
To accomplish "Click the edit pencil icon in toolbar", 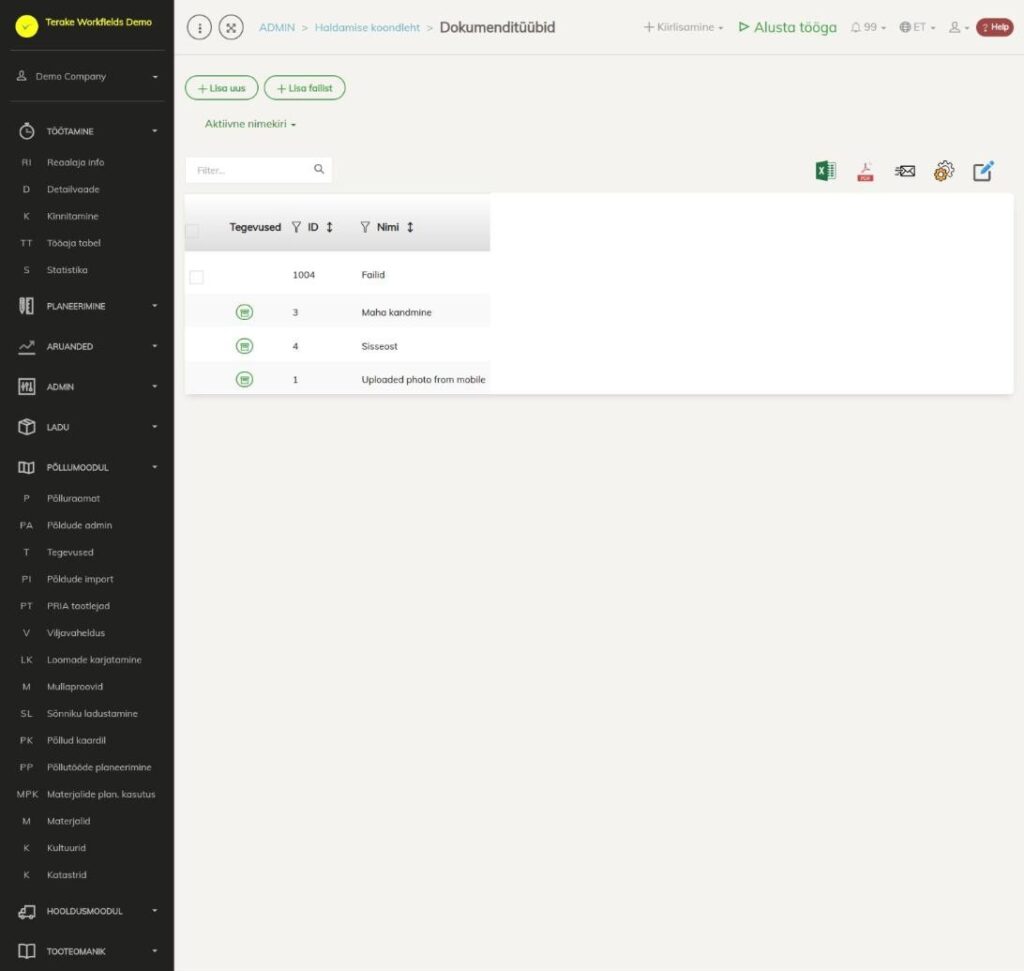I will pyautogui.click(x=983, y=171).
